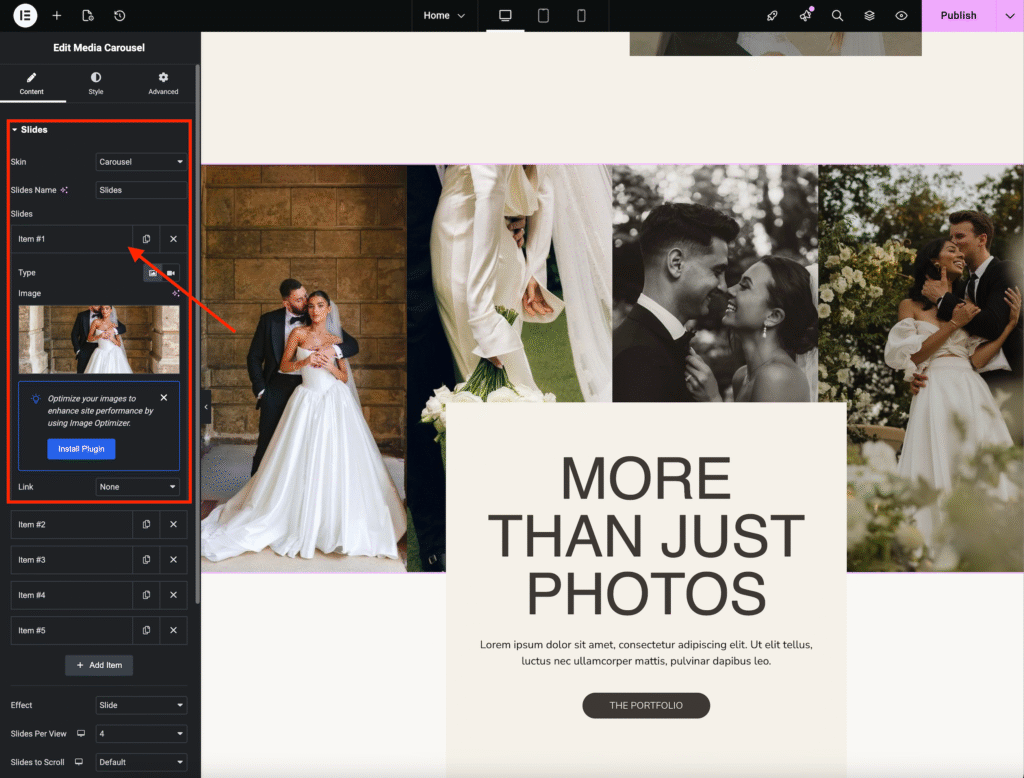
Task: Expand the Publish options arrow
Action: point(1009,16)
